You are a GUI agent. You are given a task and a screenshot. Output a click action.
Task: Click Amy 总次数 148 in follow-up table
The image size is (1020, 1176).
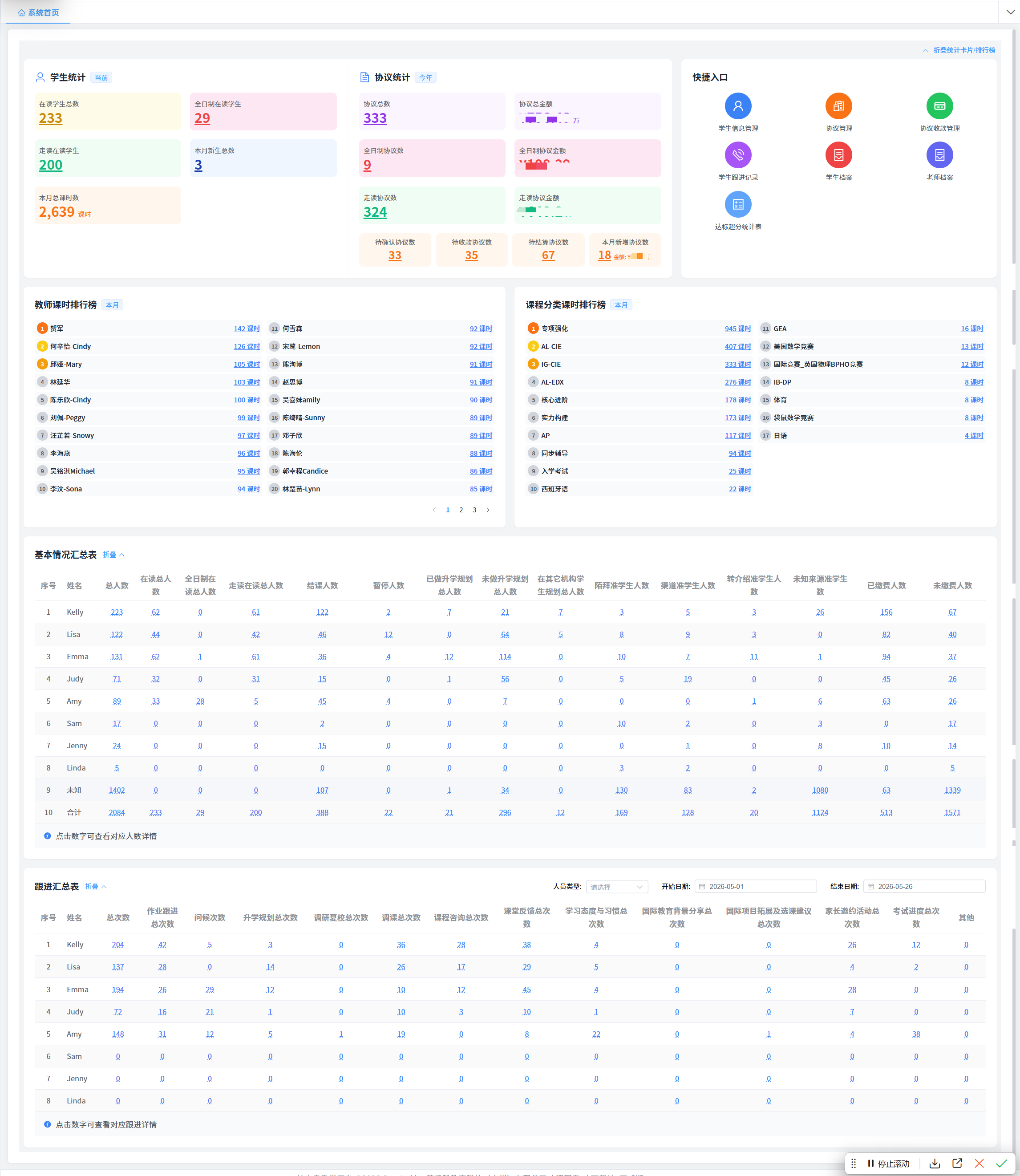pos(118,1034)
